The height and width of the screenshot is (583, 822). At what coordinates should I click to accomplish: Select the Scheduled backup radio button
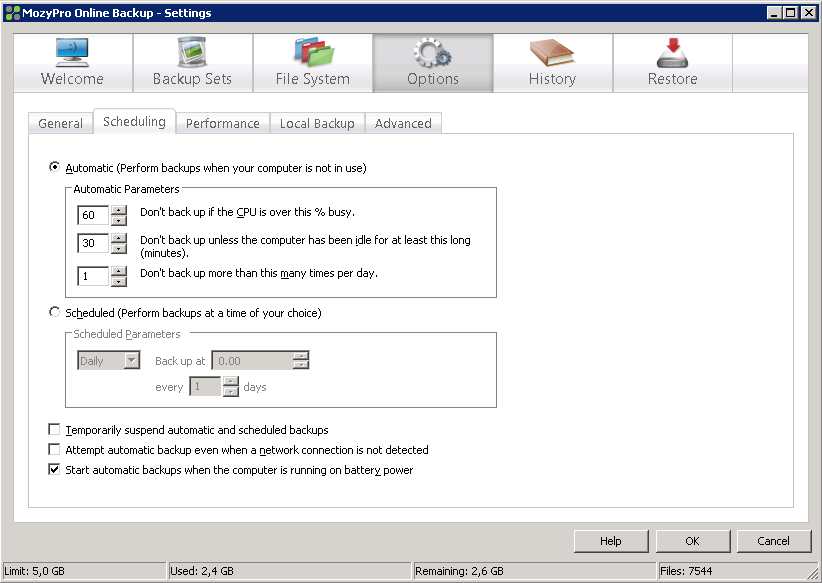point(54,312)
